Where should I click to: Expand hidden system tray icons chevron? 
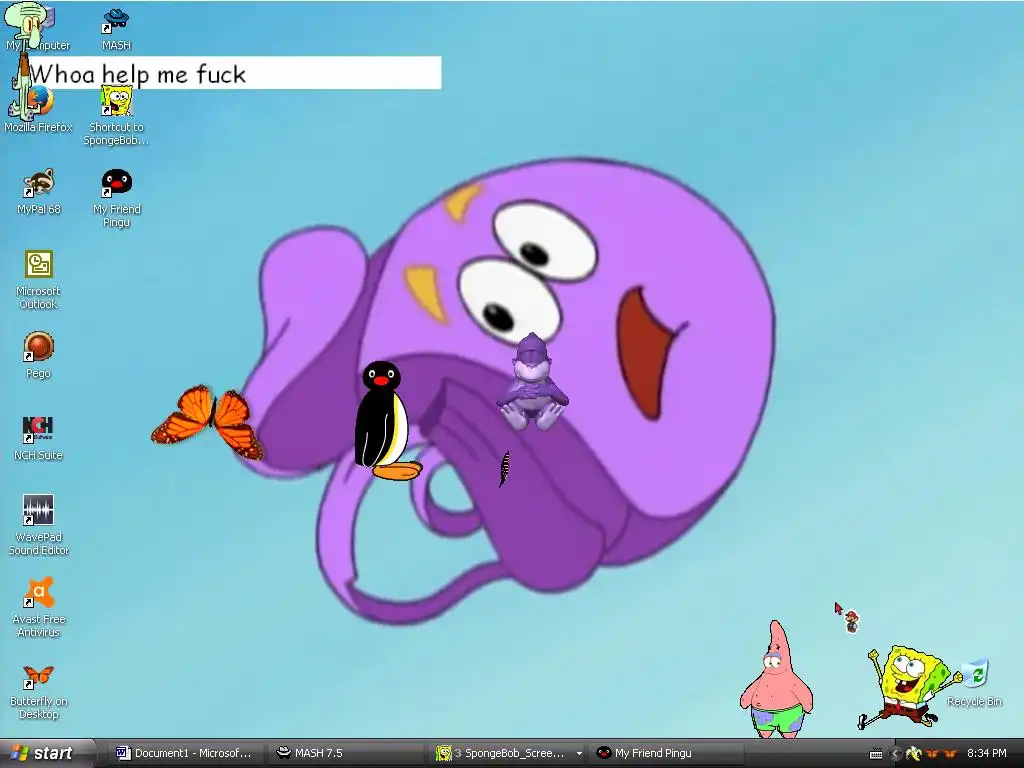point(895,754)
